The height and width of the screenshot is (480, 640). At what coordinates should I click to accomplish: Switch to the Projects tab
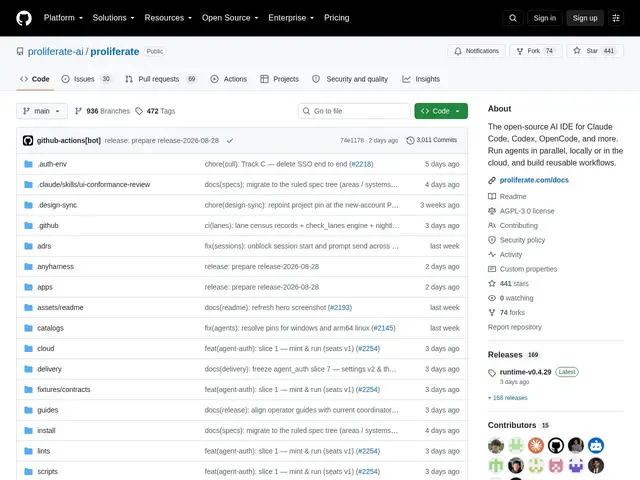click(x=280, y=79)
